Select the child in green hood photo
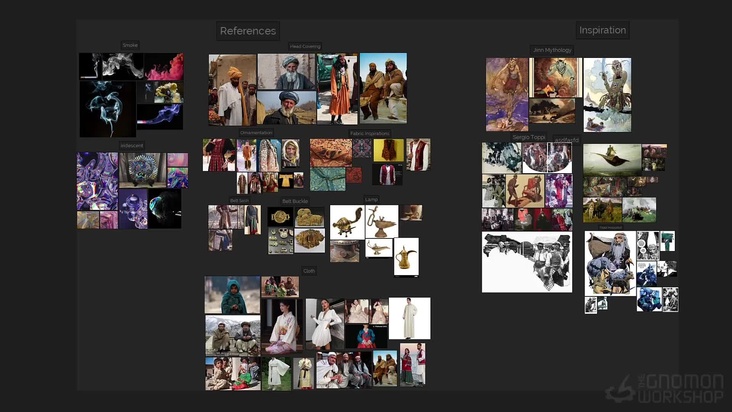Screen dimensions: 732x412 [x=232, y=295]
